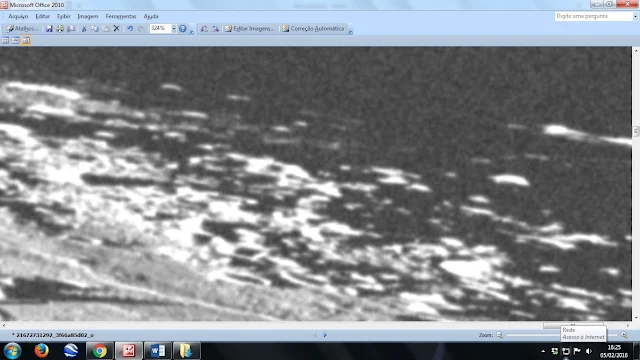Show hidden system tray icons arrow

click(x=543, y=351)
